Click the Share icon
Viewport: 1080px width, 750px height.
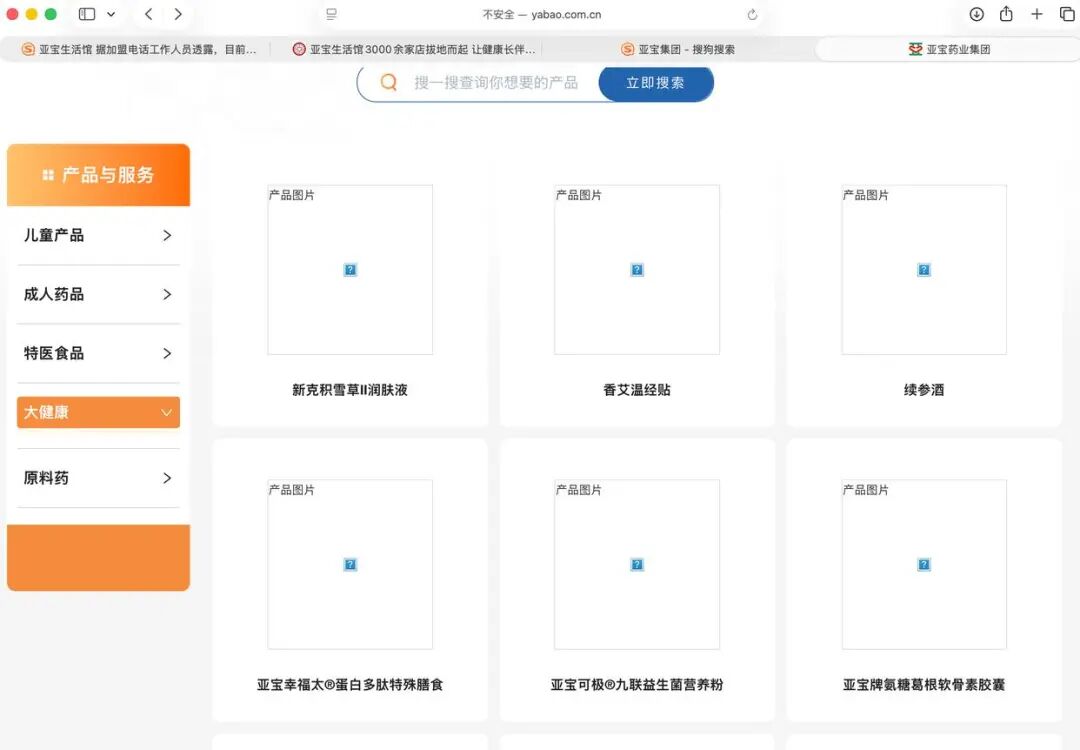(1007, 15)
